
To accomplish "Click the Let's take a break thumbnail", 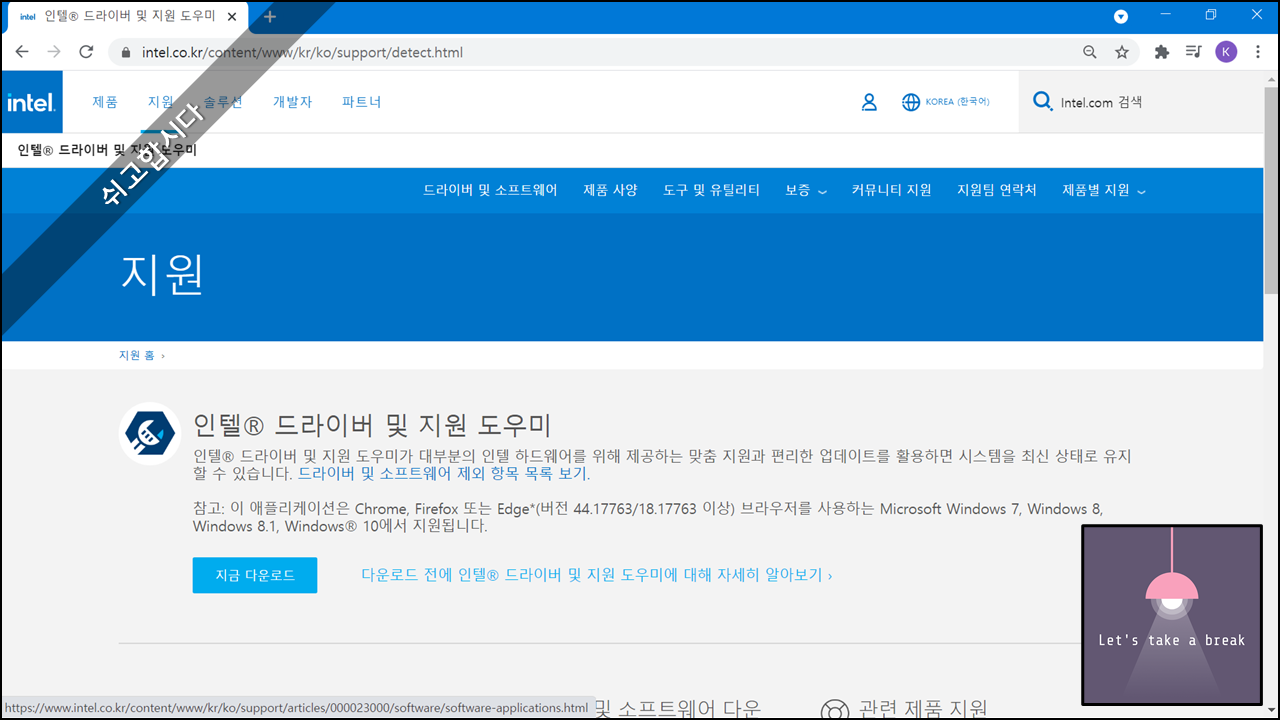I will 1172,615.
